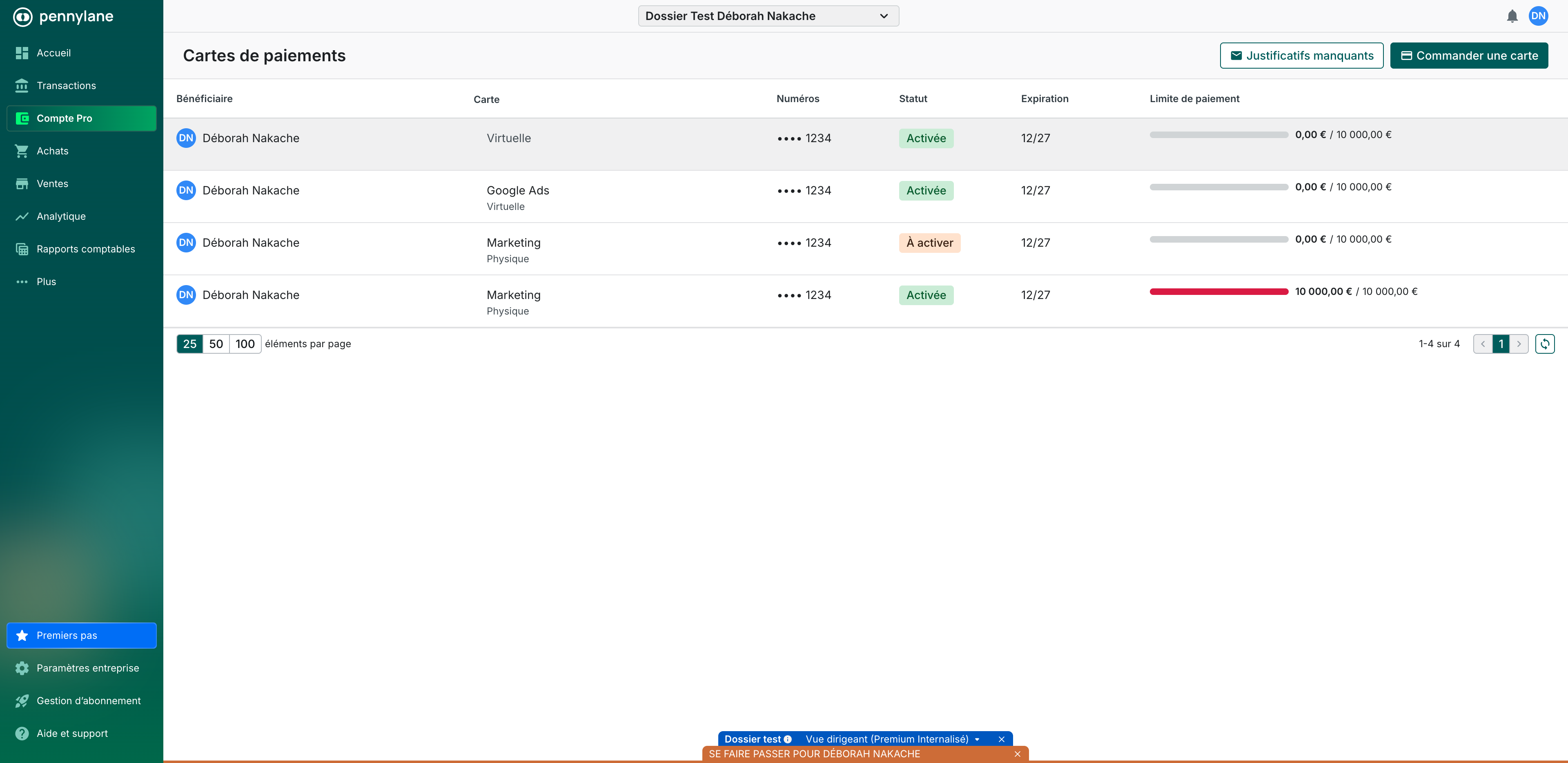Go to previous page arrow

point(1483,344)
